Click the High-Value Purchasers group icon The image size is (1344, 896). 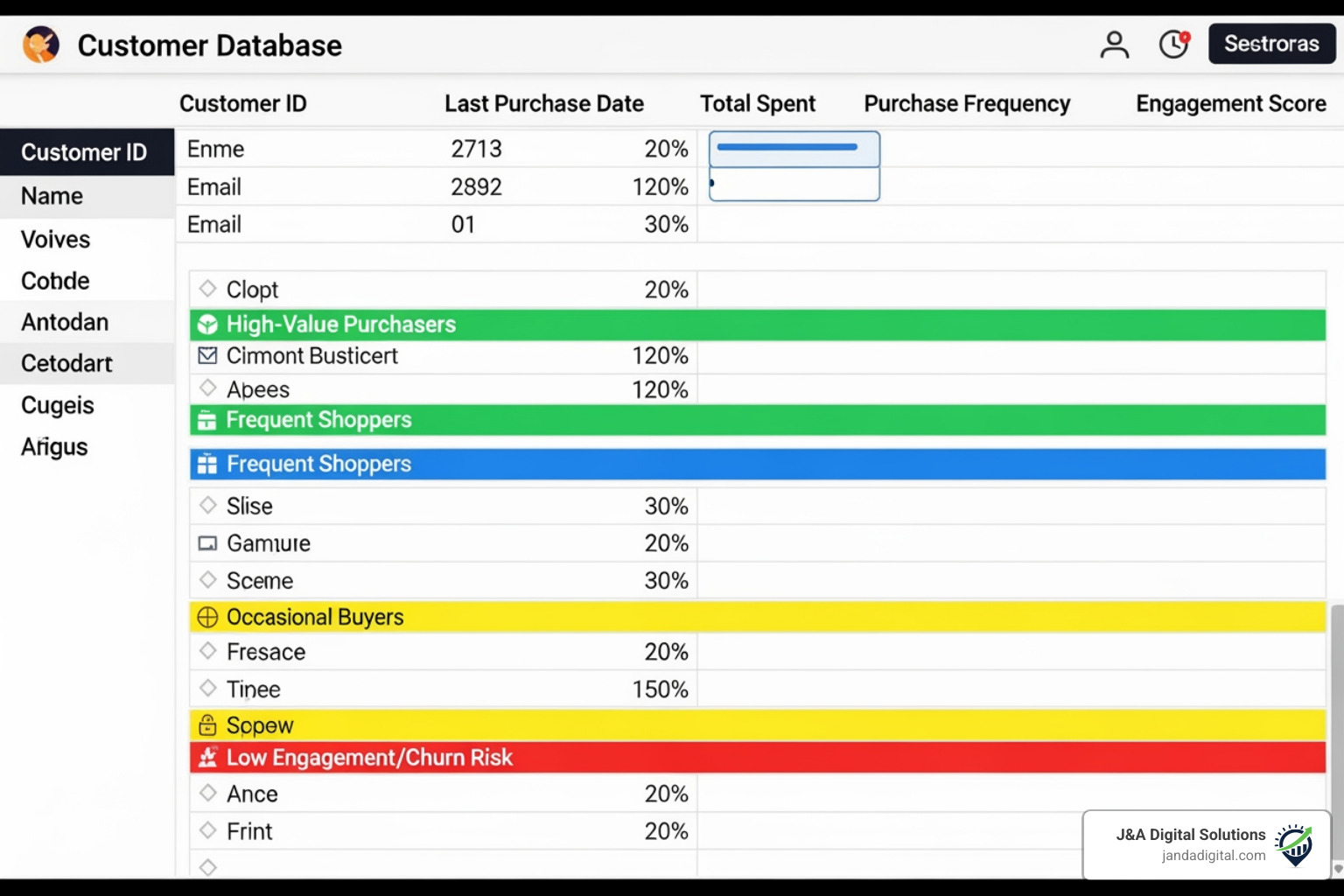click(207, 325)
